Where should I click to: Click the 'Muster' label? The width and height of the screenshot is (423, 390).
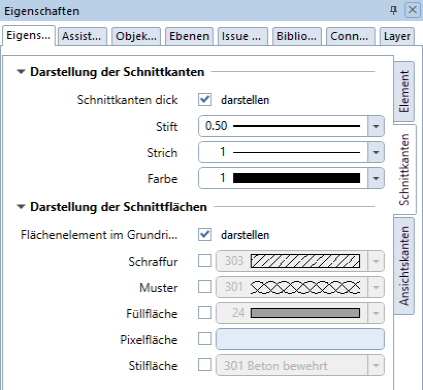coord(158,288)
